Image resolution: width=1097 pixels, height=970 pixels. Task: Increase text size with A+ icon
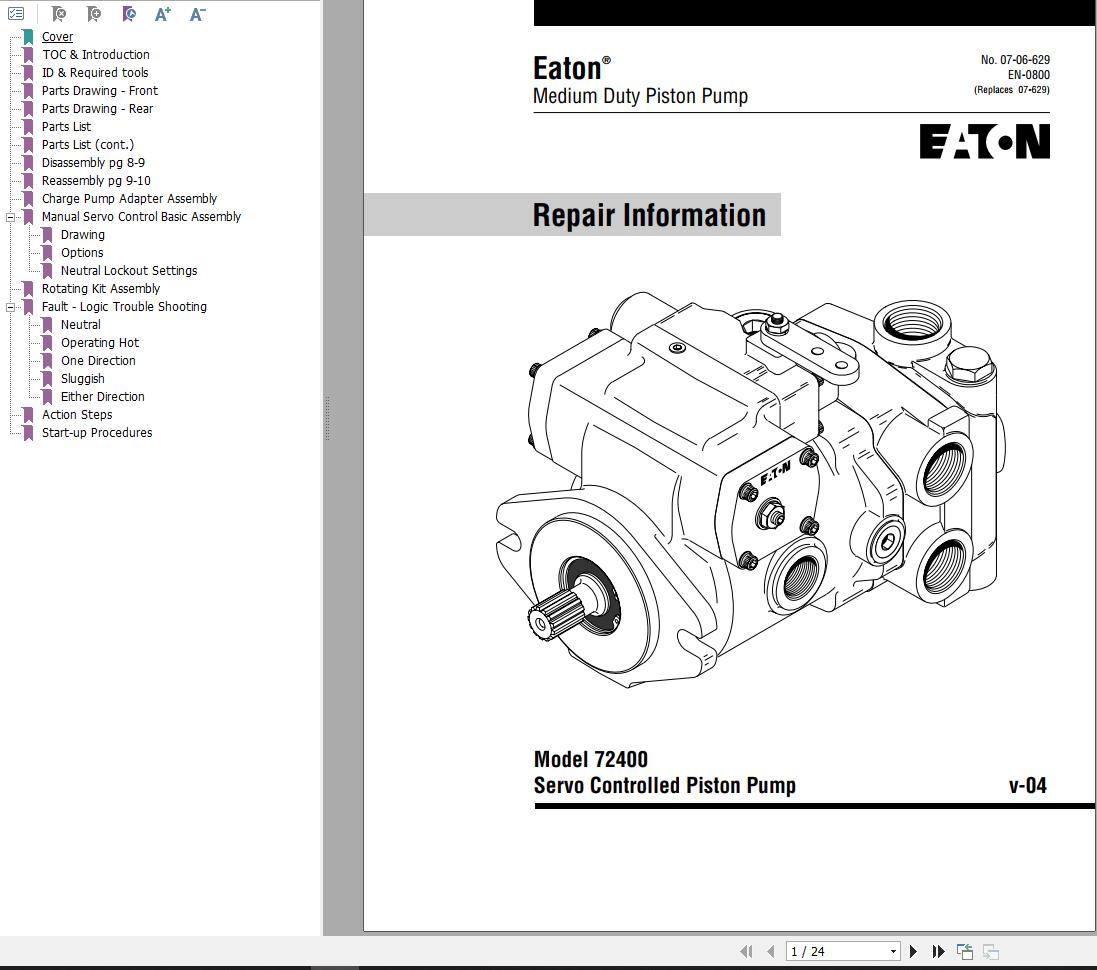point(161,14)
